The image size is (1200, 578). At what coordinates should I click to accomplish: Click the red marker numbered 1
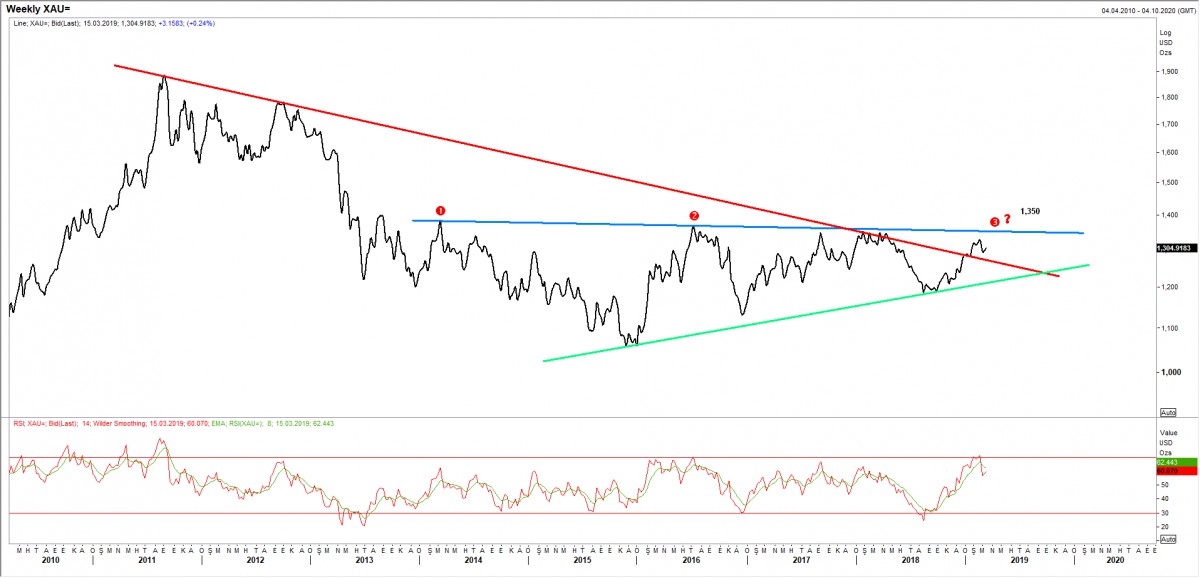441,211
